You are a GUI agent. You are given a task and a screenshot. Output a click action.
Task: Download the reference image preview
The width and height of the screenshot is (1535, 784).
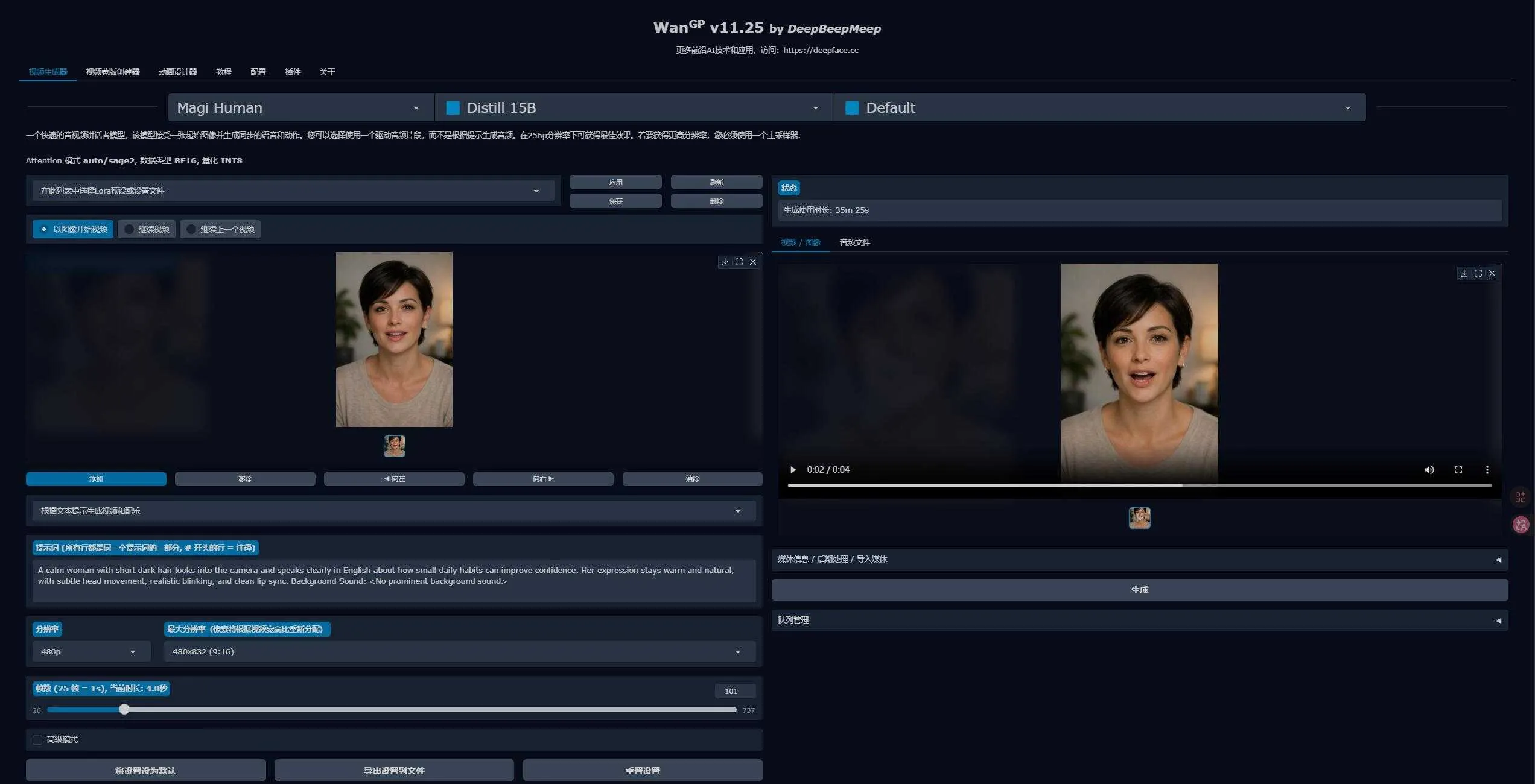coord(725,261)
